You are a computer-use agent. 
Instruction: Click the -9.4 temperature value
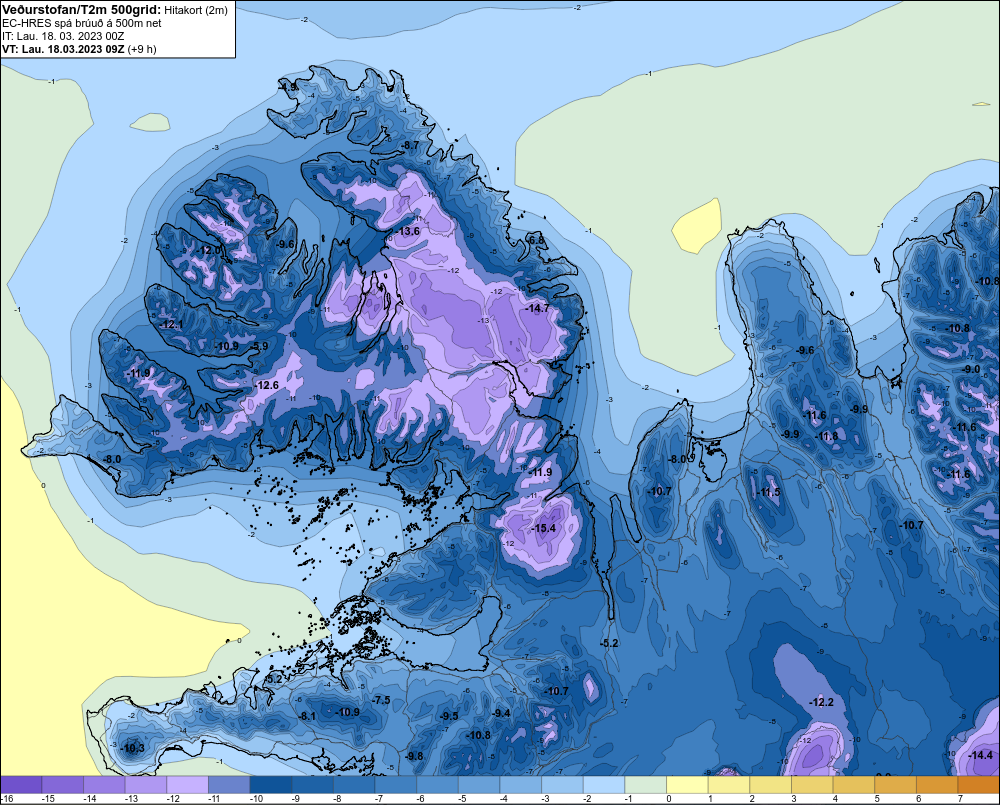(501, 713)
